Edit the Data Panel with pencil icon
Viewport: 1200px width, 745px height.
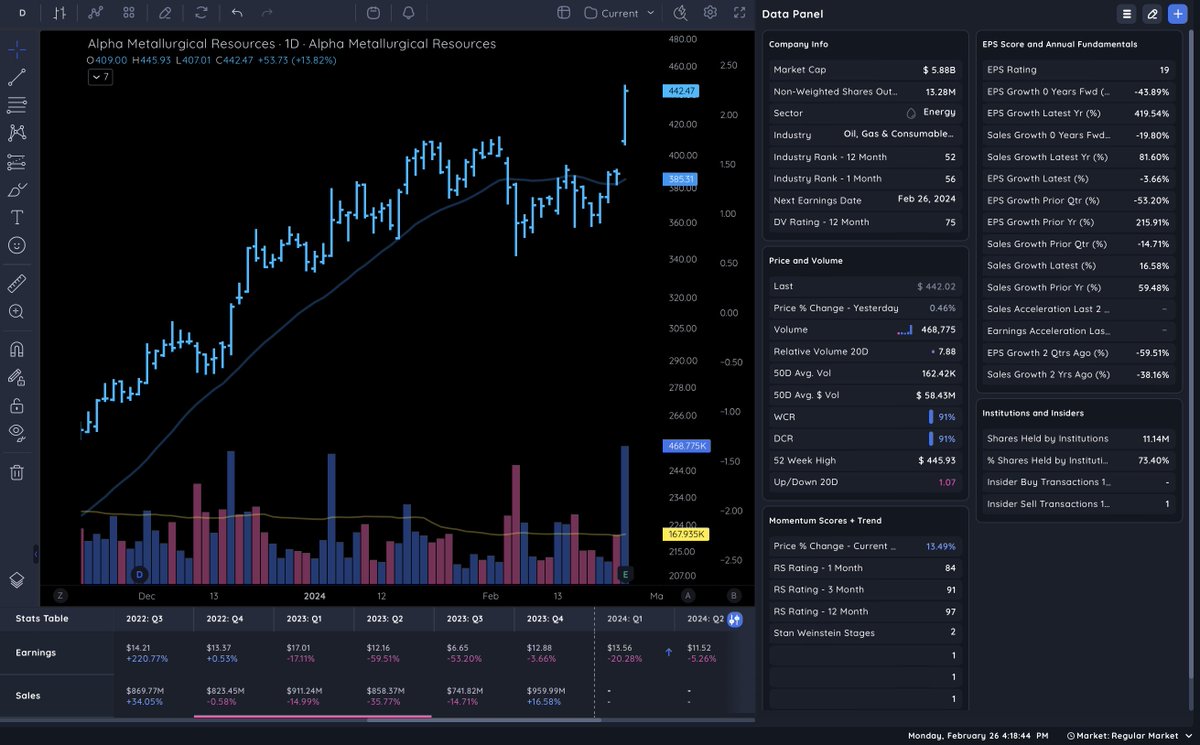pos(1152,14)
